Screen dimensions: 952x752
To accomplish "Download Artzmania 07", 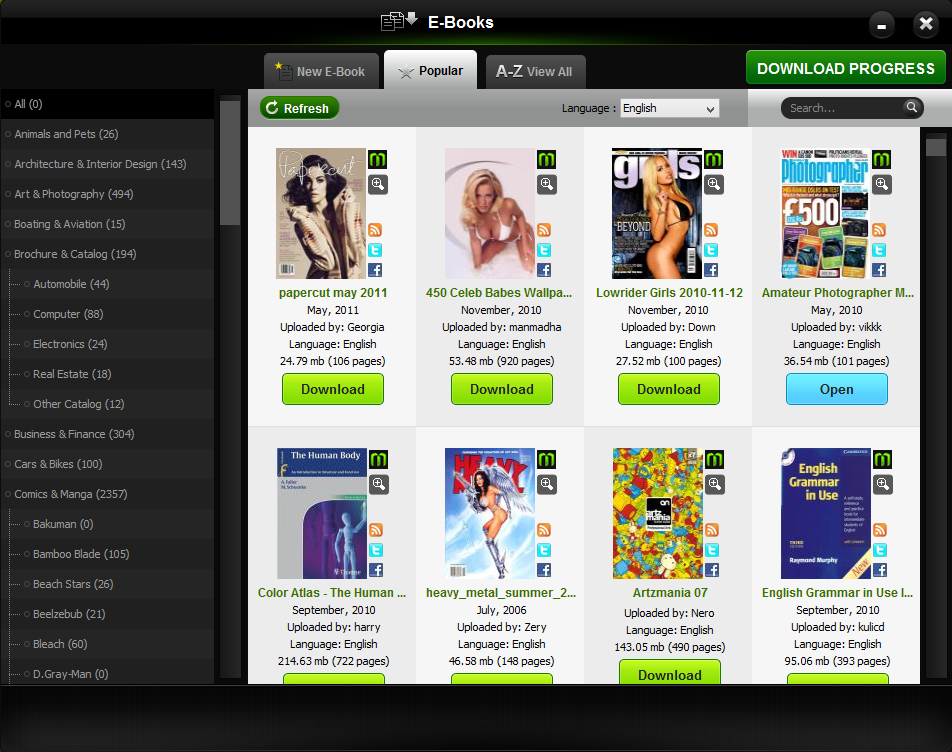I will pos(670,672).
